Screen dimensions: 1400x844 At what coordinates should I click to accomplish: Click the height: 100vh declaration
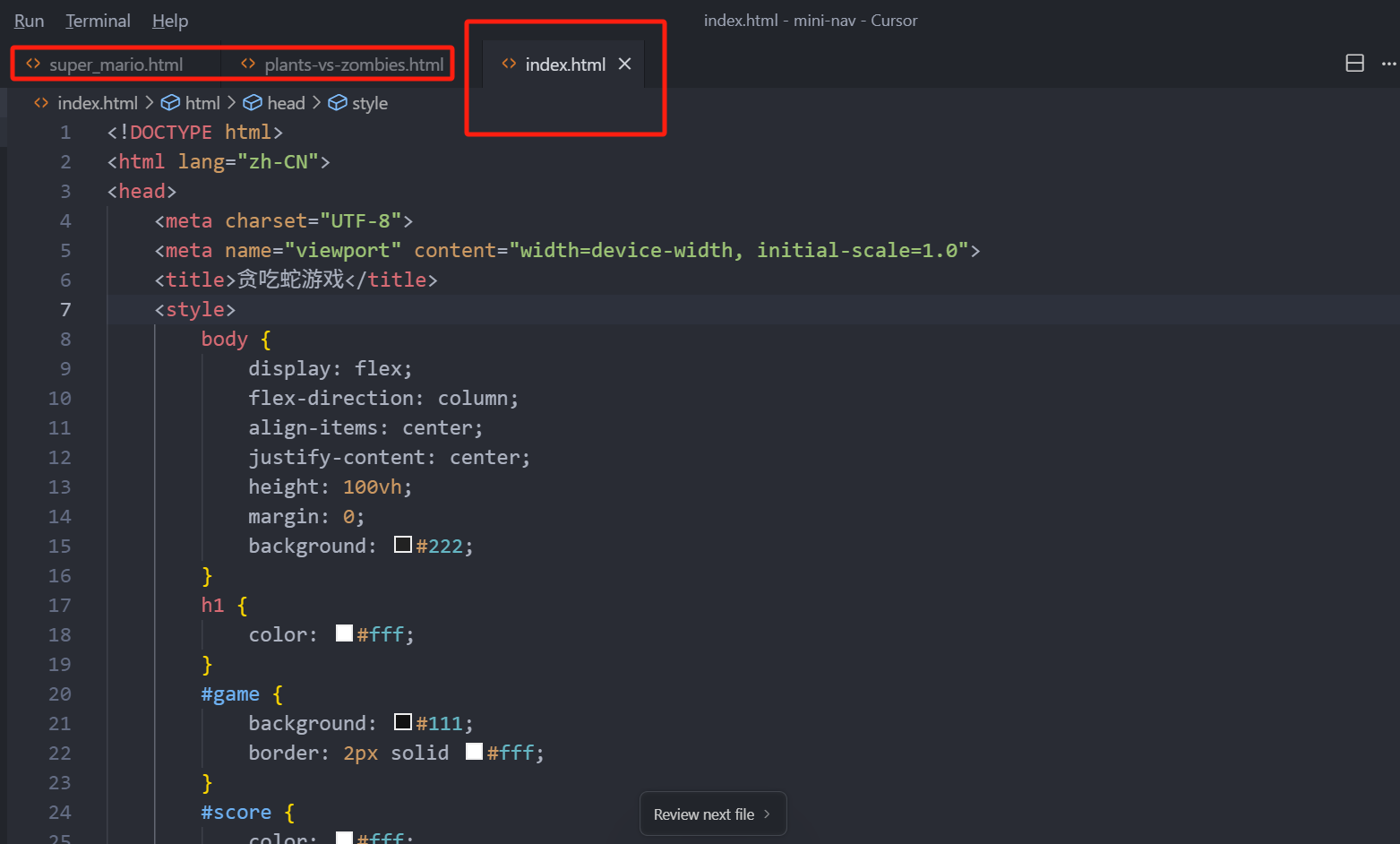(331, 487)
